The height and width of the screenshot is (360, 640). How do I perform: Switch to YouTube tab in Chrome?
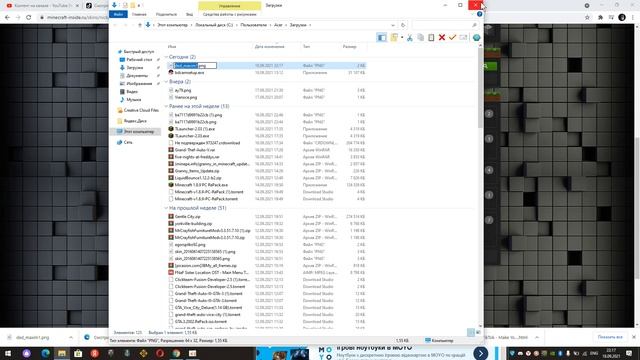click(x=41, y=6)
